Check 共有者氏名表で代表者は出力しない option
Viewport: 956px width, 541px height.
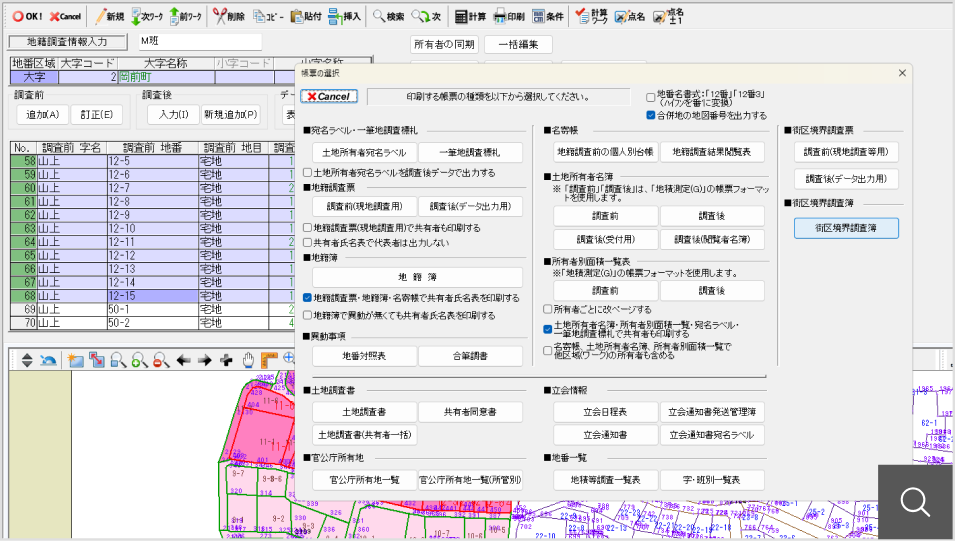point(308,242)
